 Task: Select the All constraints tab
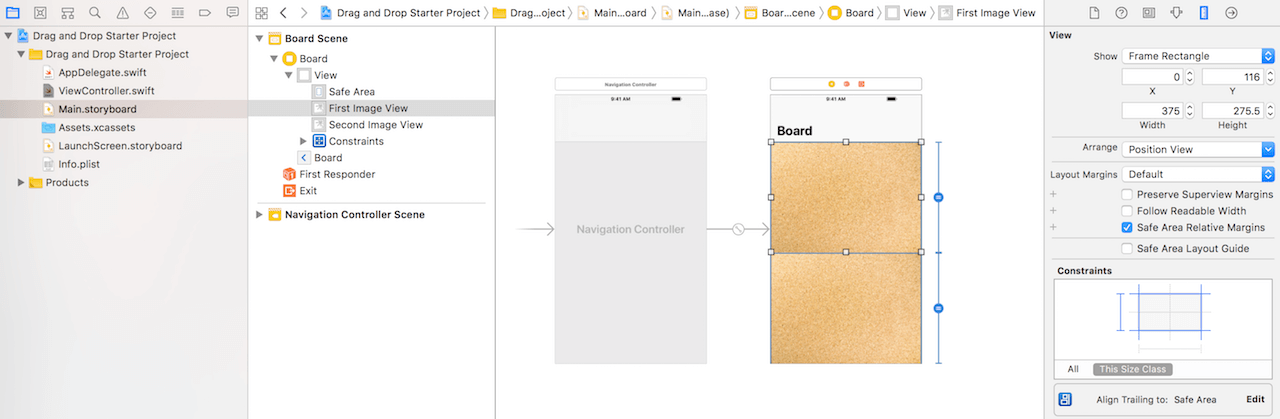click(1072, 369)
